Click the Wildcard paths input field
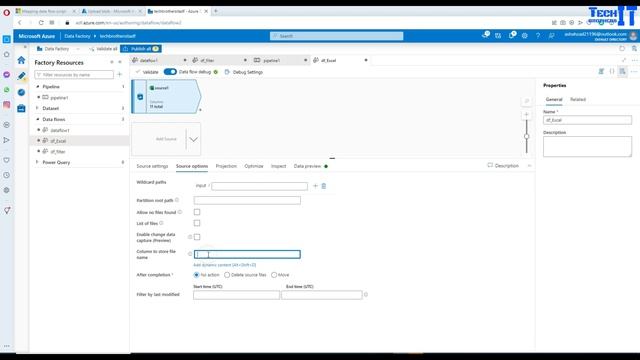Image resolution: width=640 pixels, height=360 pixels. point(259,186)
